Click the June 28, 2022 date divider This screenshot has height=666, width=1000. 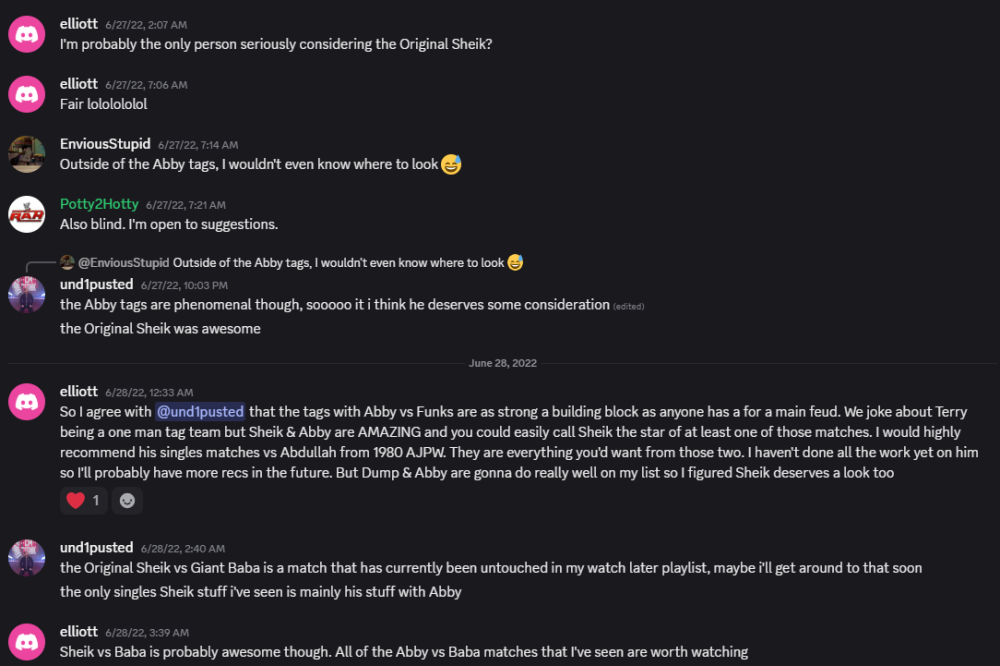tap(500, 362)
